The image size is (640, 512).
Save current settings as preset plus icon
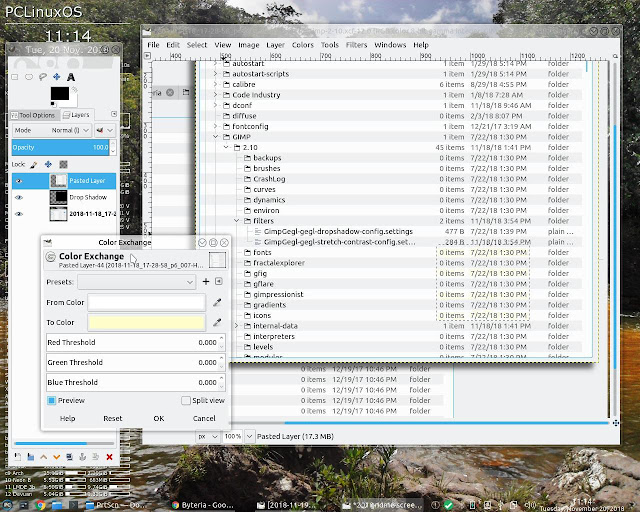(x=206, y=281)
